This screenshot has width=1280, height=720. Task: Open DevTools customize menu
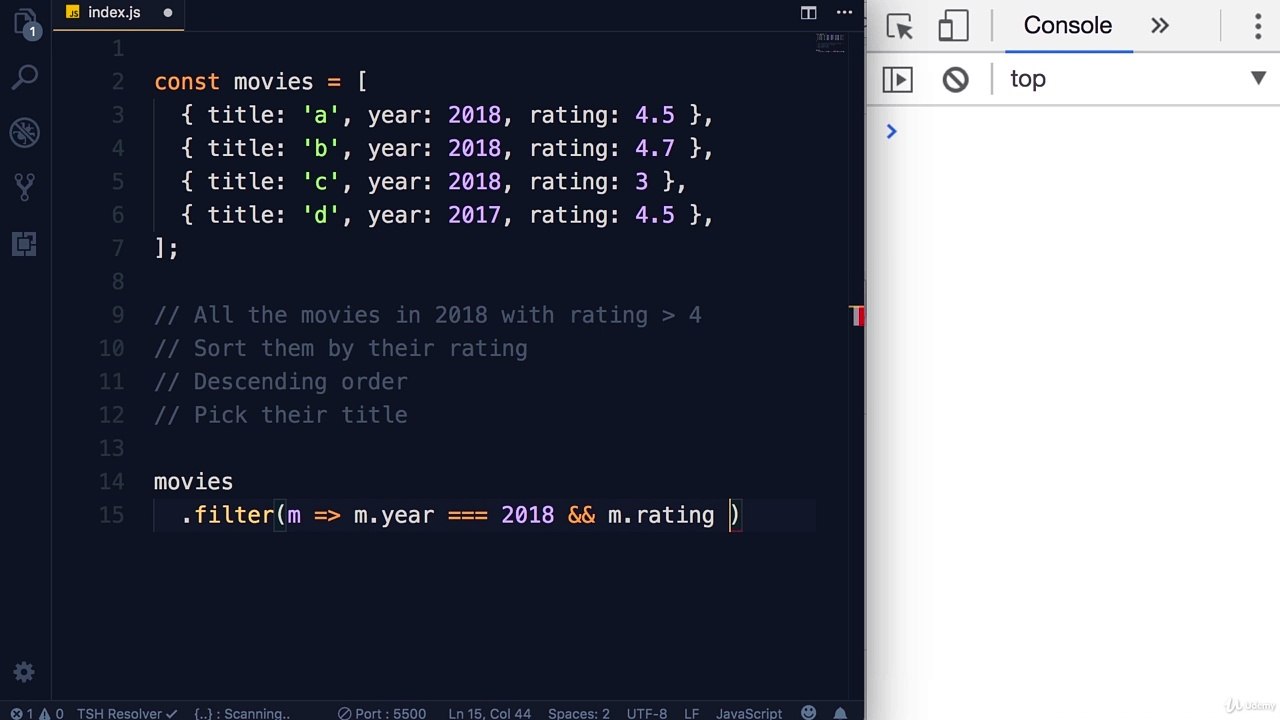(1258, 26)
